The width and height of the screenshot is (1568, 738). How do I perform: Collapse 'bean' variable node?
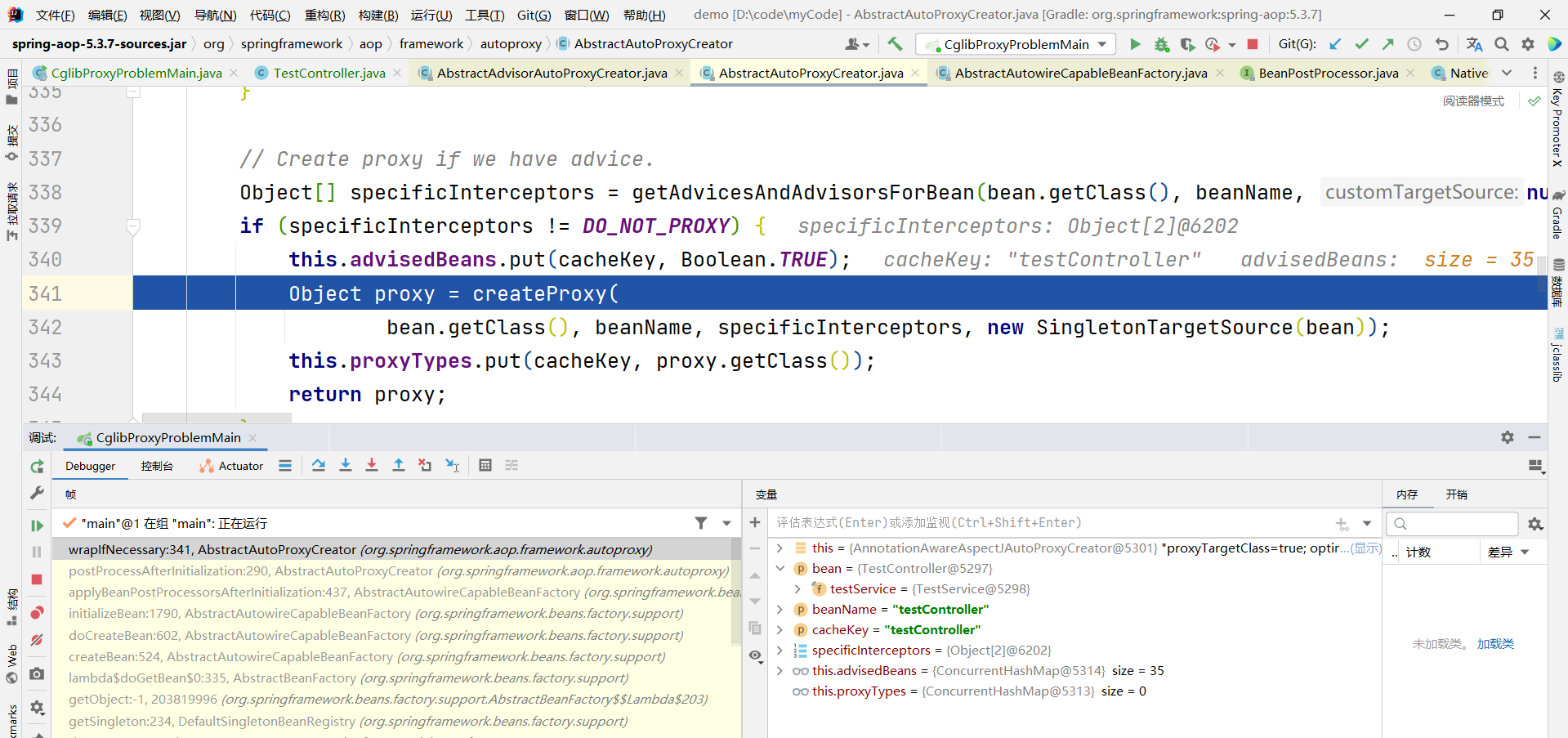pyautogui.click(x=780, y=568)
